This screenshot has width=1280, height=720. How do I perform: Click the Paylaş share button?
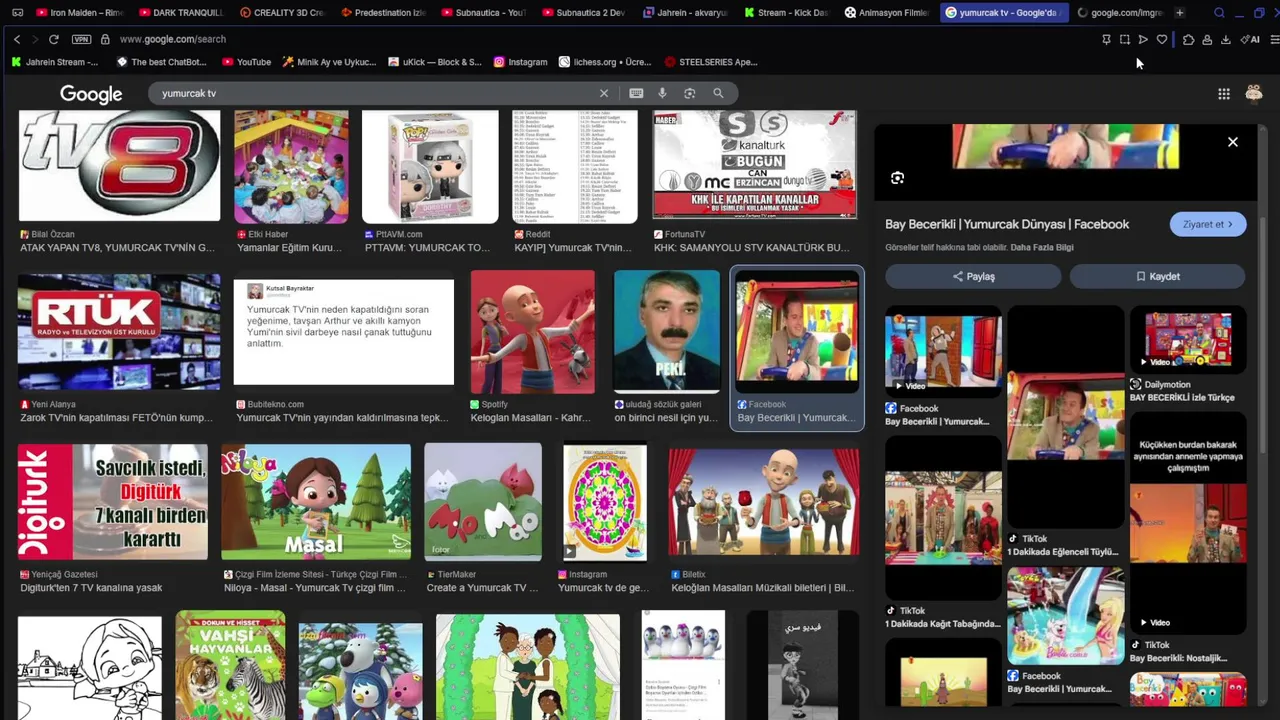tap(973, 276)
